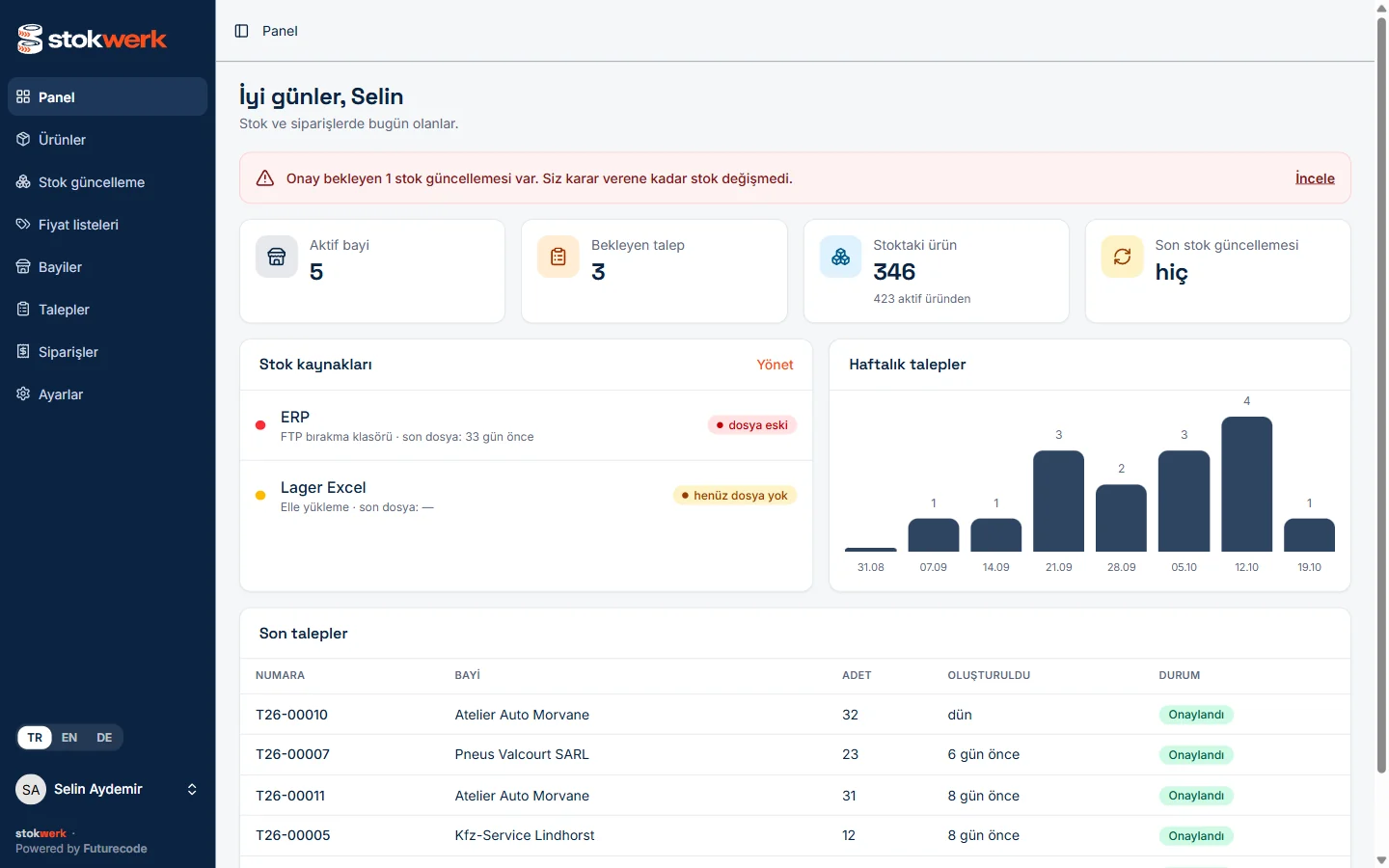Click the Talepler clipboard icon in sidebar

point(23,309)
